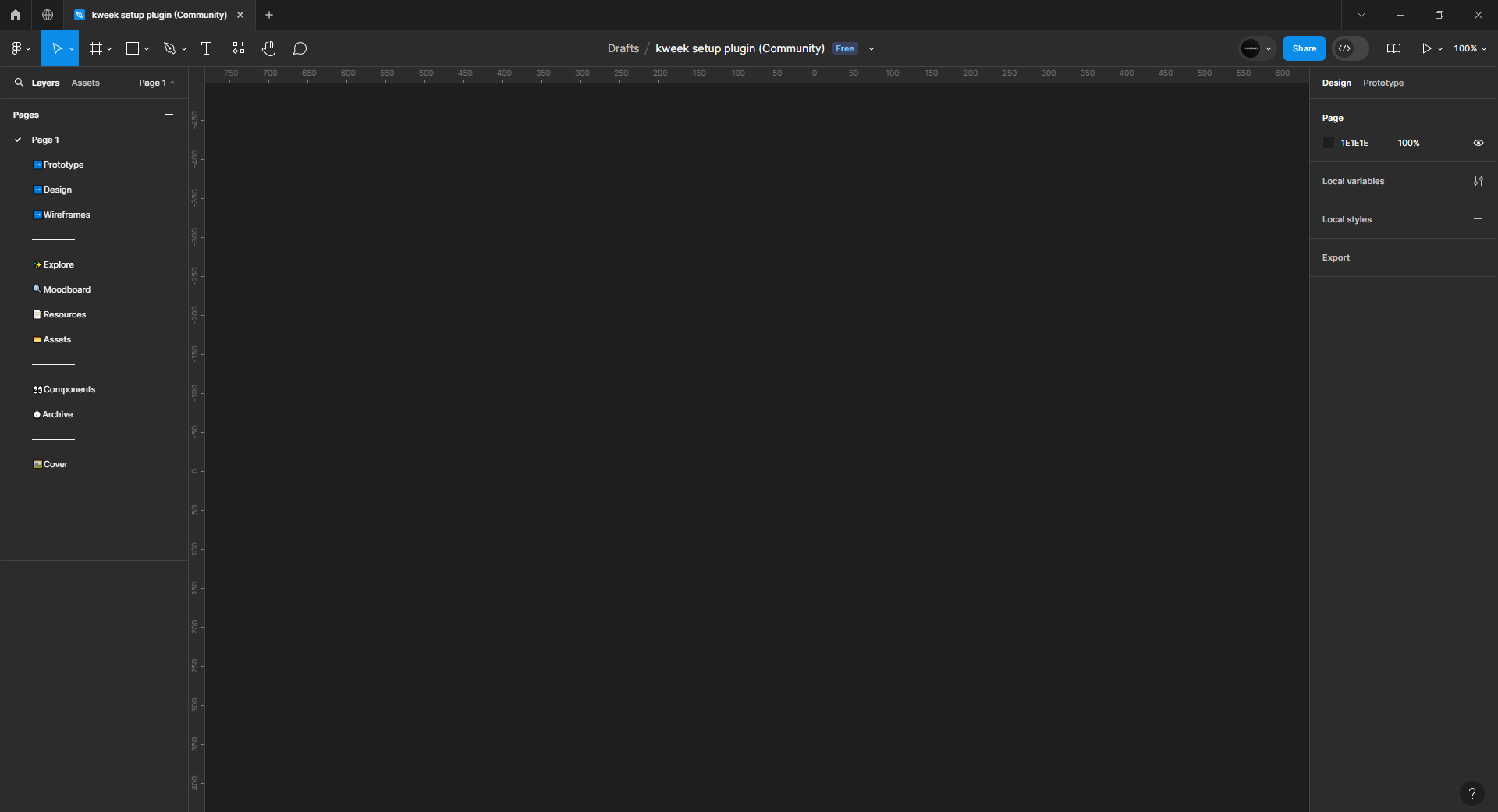Image resolution: width=1498 pixels, height=812 pixels.
Task: Open the Resources tool
Action: coord(238,48)
